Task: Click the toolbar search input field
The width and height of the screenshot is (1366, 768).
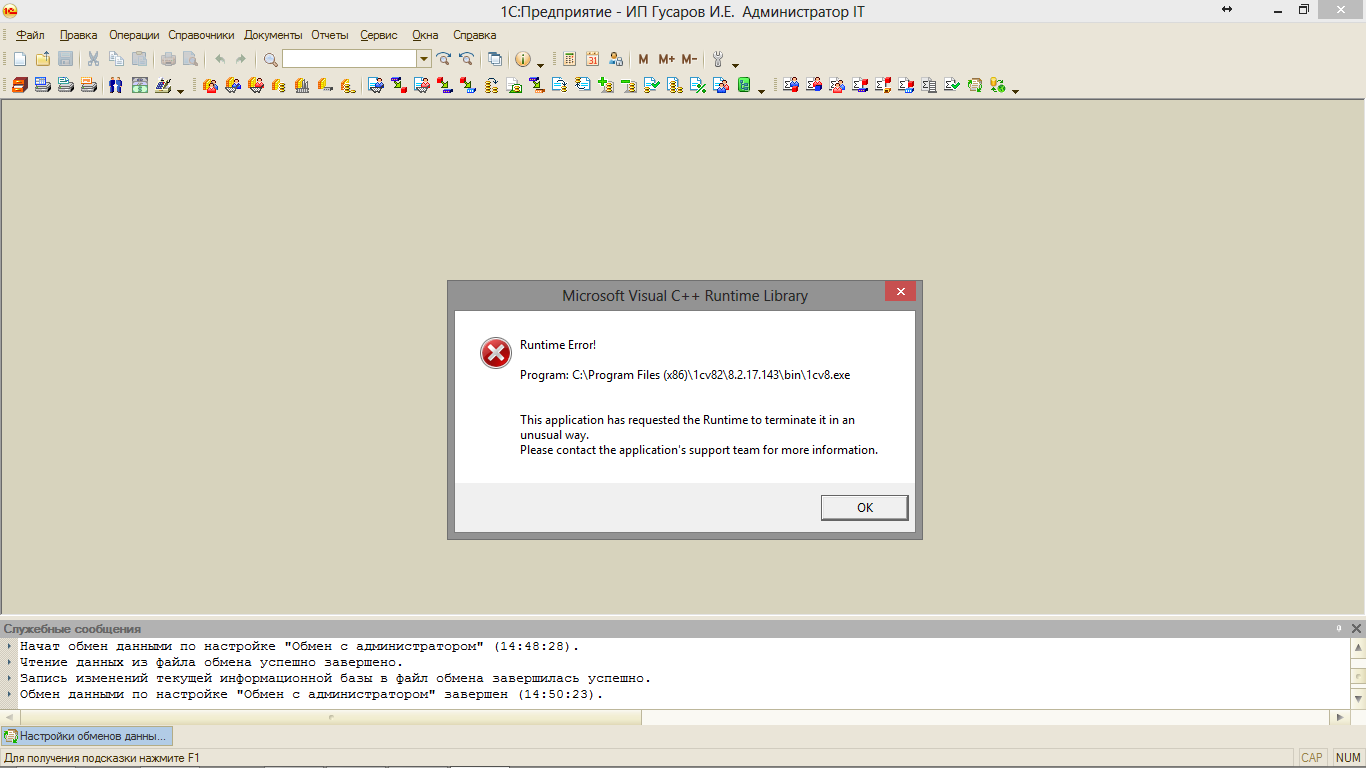Action: [x=349, y=59]
